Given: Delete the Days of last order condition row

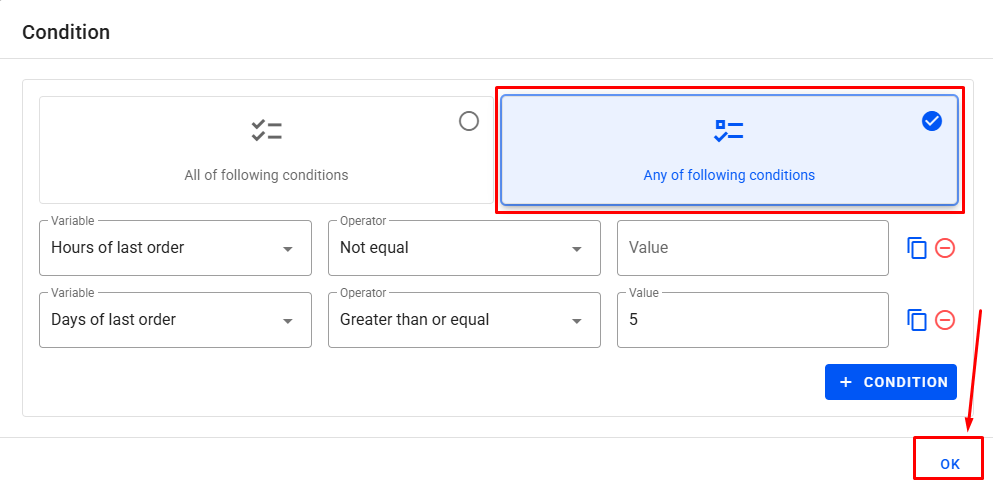Looking at the screenshot, I should tap(945, 320).
